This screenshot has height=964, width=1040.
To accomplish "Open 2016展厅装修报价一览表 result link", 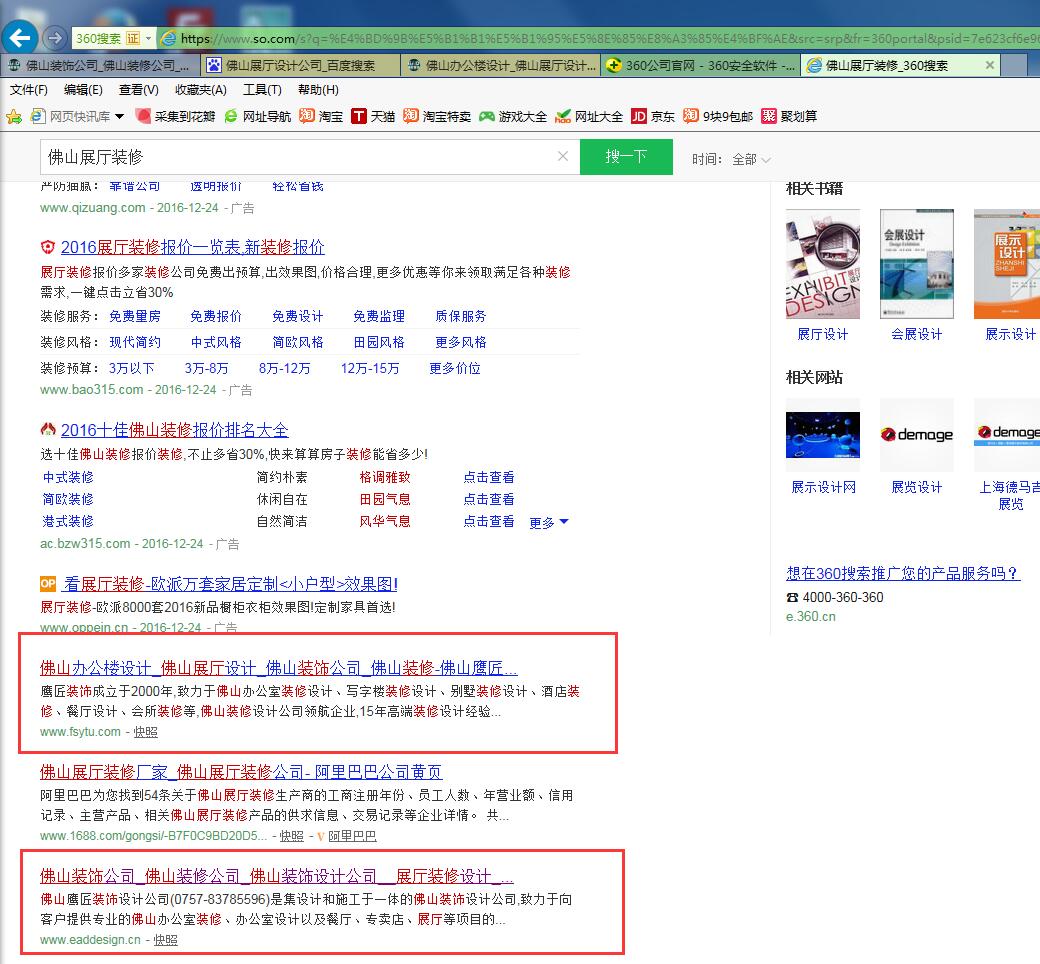I will point(193,247).
